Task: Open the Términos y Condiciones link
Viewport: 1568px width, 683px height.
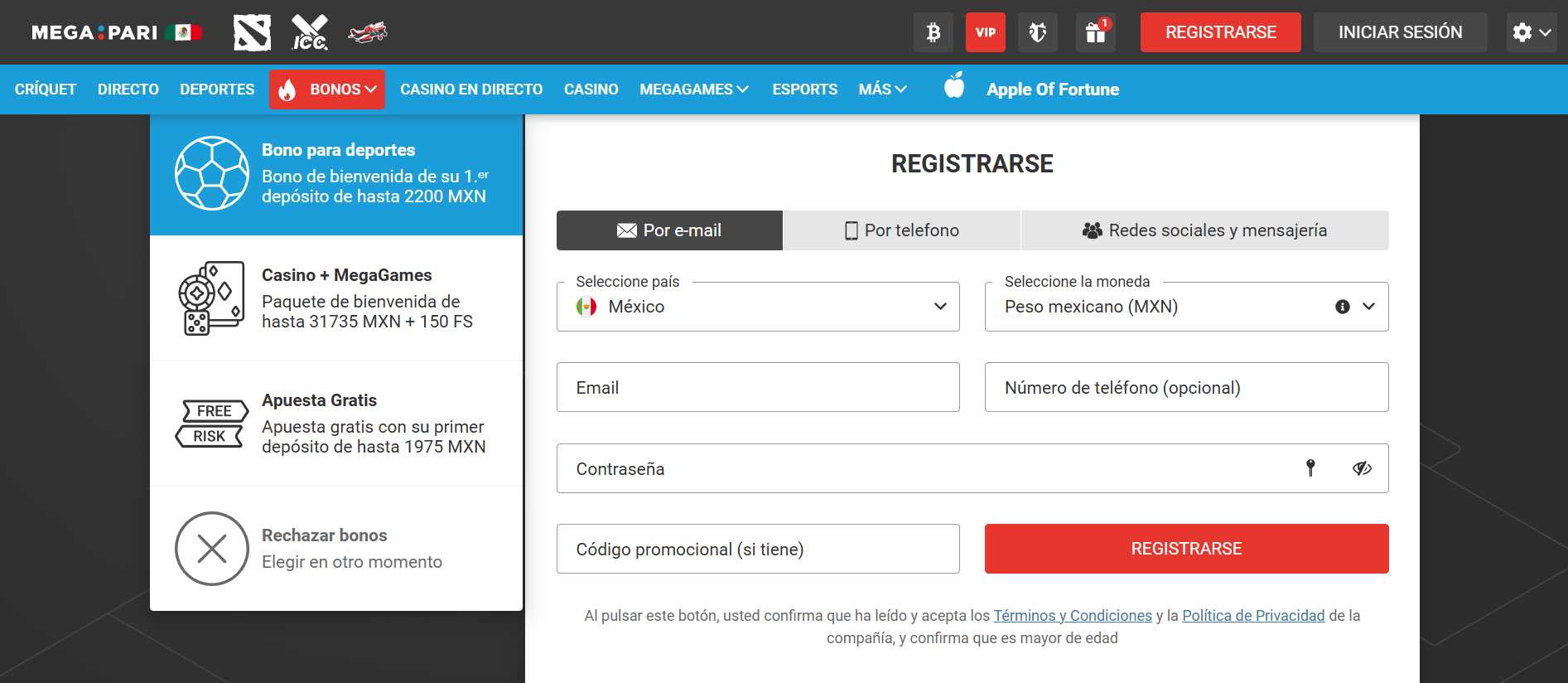Action: tap(1073, 616)
